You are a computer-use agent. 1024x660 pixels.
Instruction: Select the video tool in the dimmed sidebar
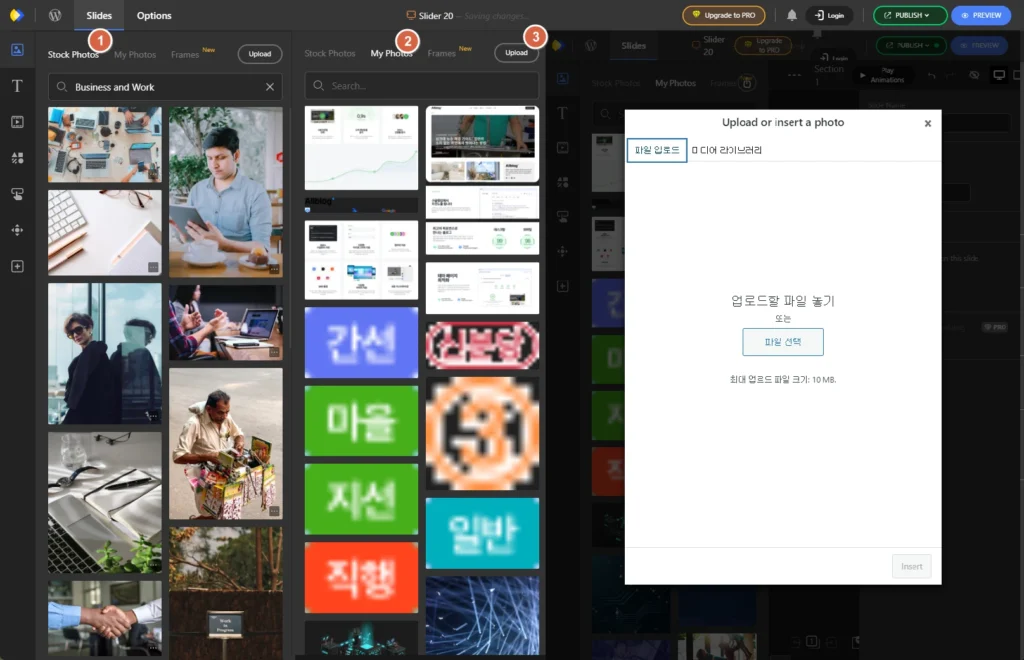(x=562, y=148)
